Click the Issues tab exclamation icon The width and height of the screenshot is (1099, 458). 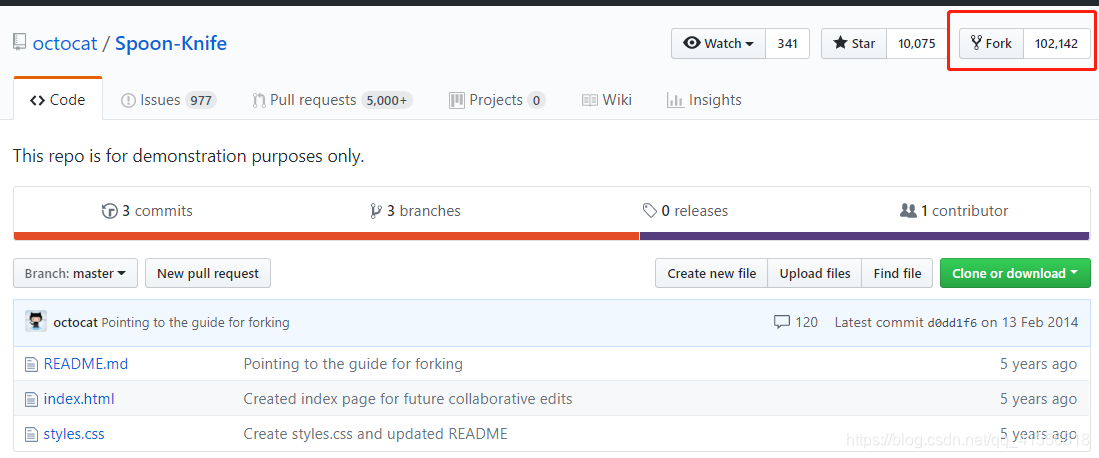point(128,100)
